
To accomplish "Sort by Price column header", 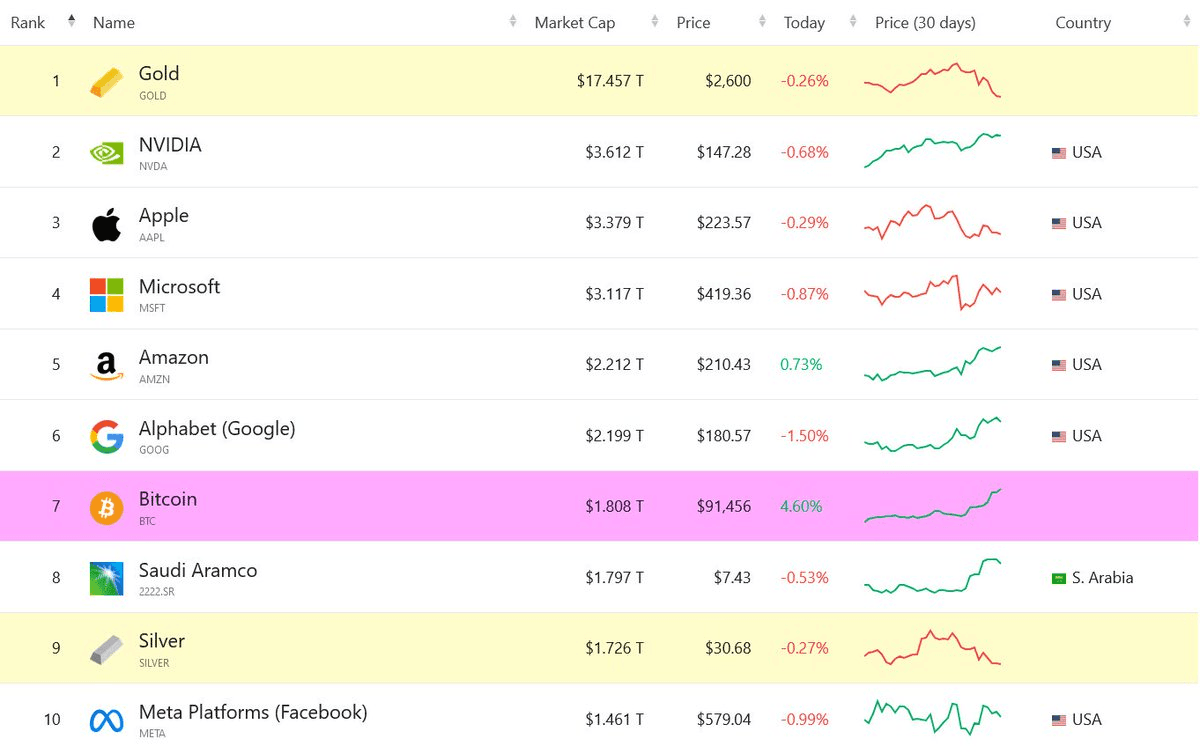I will pyautogui.click(x=693, y=22).
